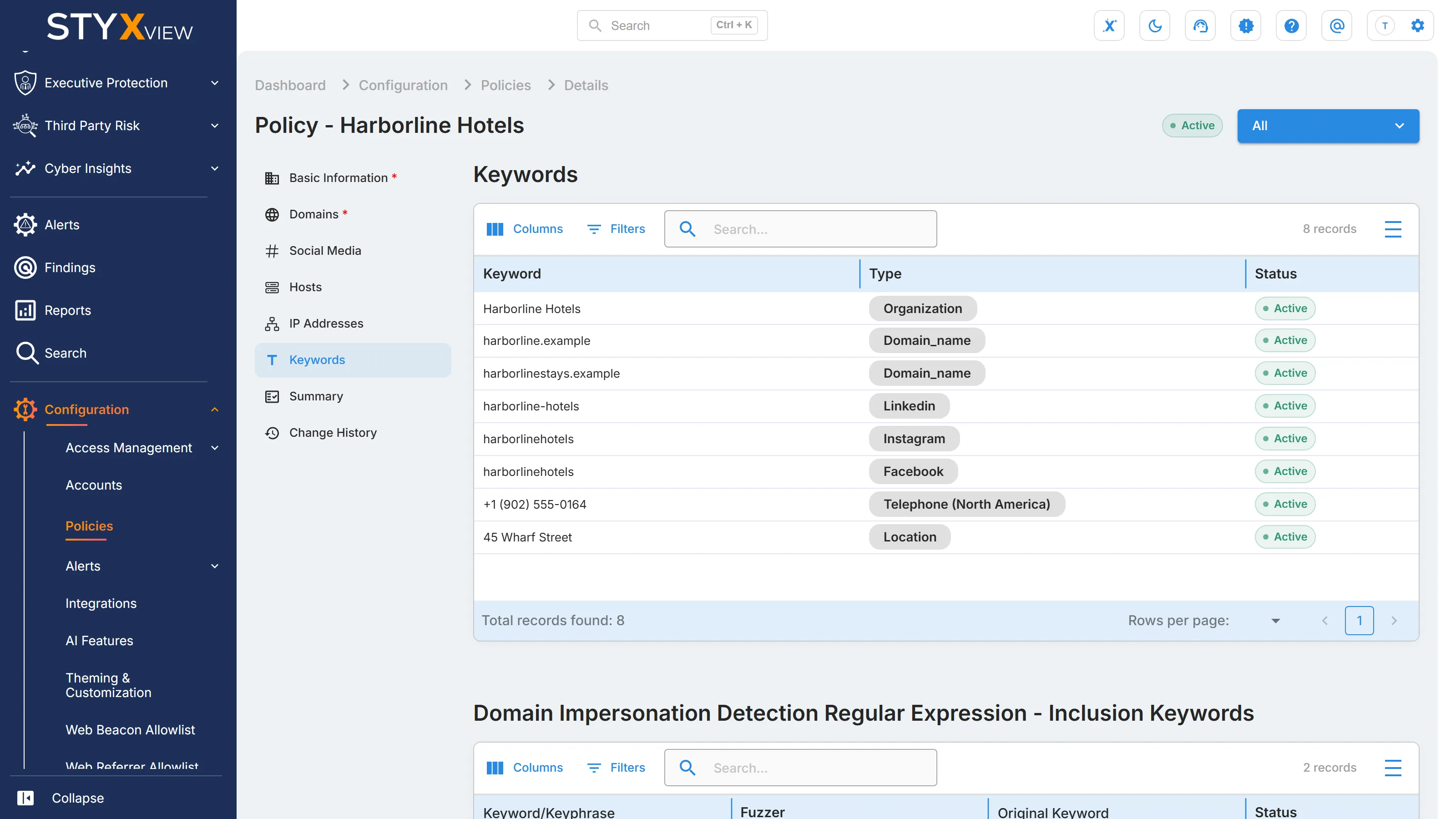Open the IP Addresses section
The image size is (1456, 819).
point(353,324)
